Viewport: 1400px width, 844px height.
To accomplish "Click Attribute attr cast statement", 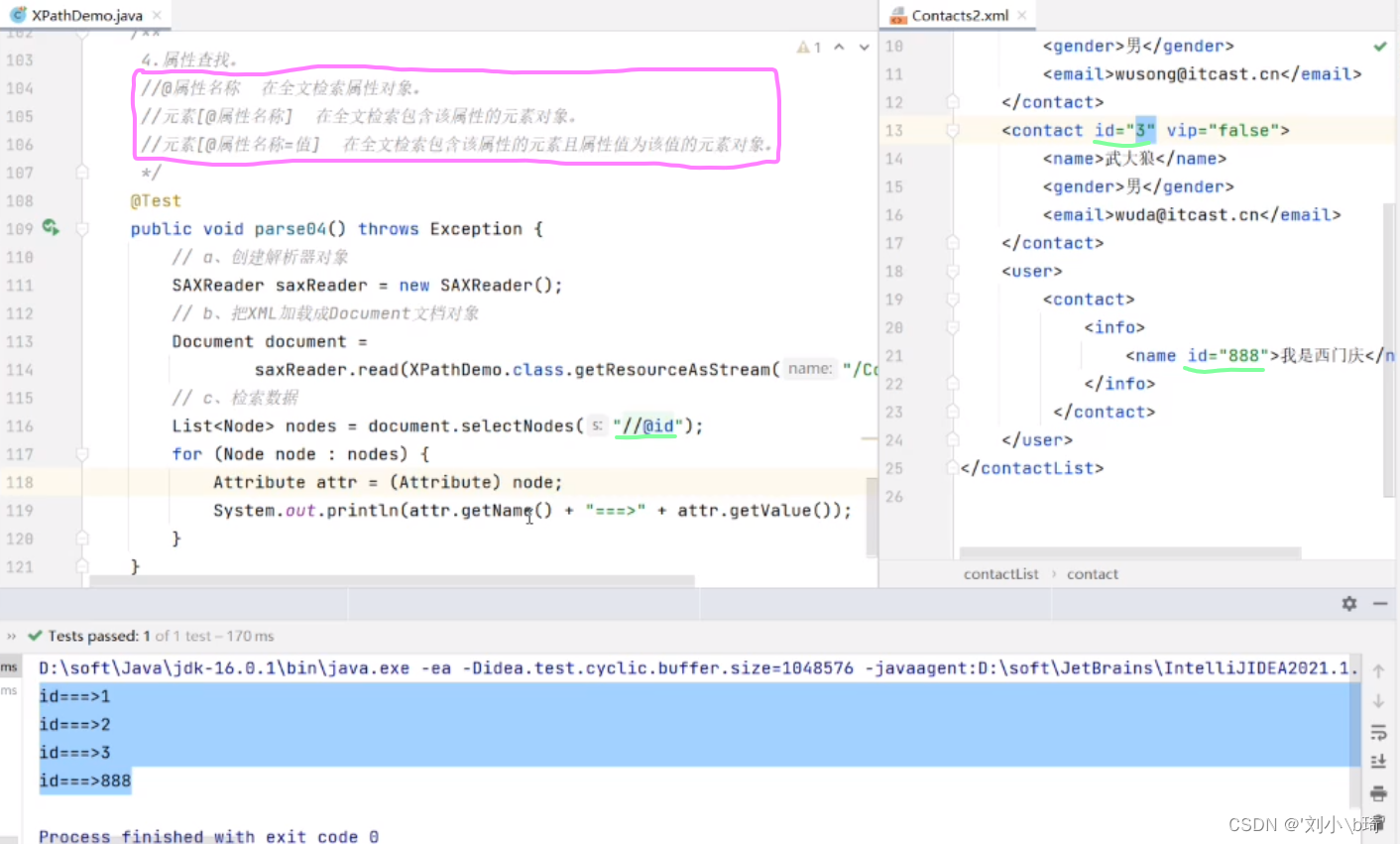I will tap(388, 483).
